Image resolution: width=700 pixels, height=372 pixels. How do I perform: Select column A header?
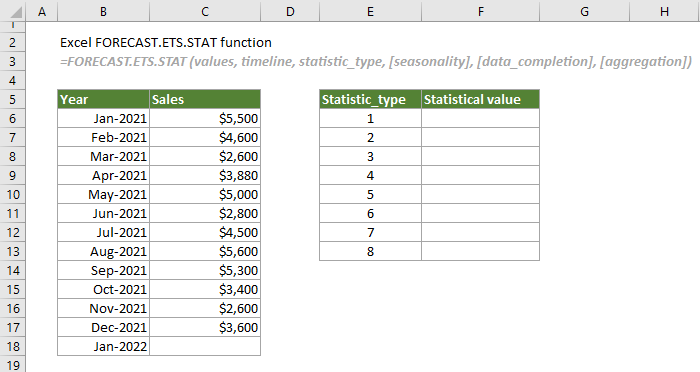(x=42, y=11)
